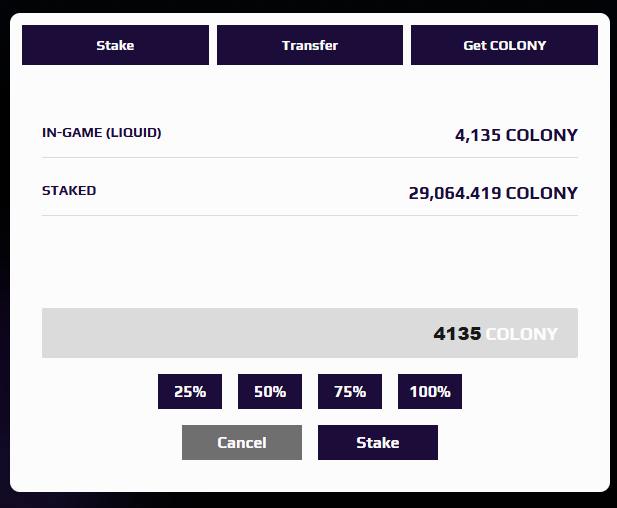Confirm with the bottom Stake button

378,442
